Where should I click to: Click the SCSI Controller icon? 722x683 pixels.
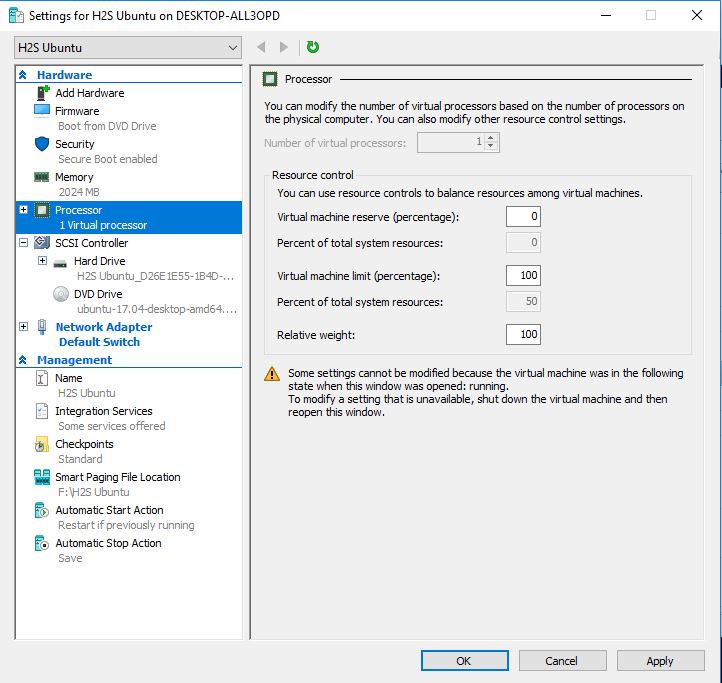point(42,242)
